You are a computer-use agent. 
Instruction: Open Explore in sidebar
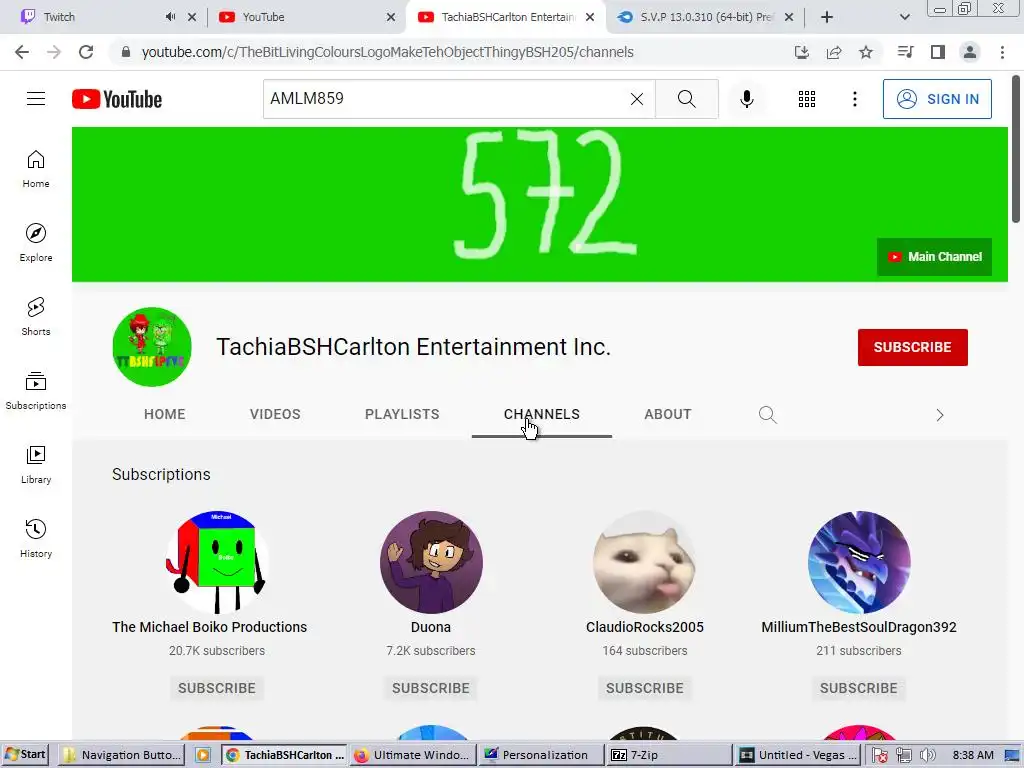pyautogui.click(x=36, y=243)
